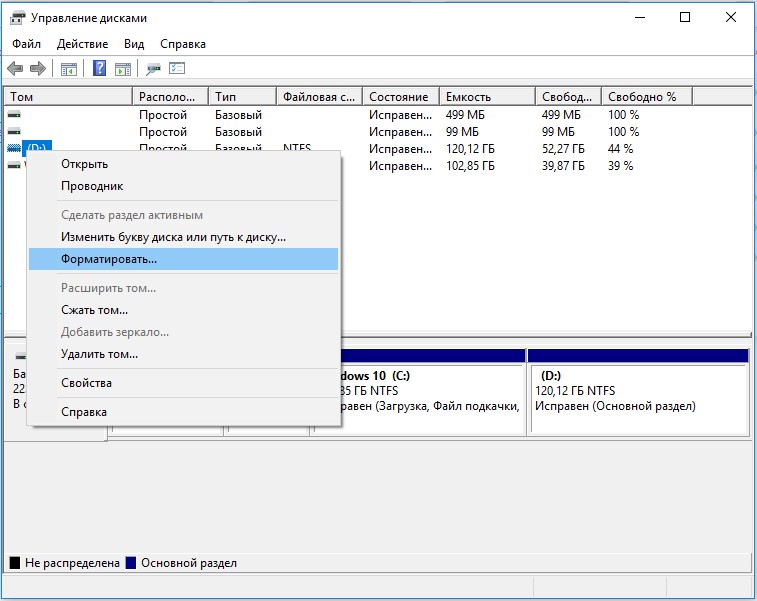Screen dimensions: 757x601
Task: Select the (D:) partition block 120,12 ГБ NTFS
Action: point(638,392)
